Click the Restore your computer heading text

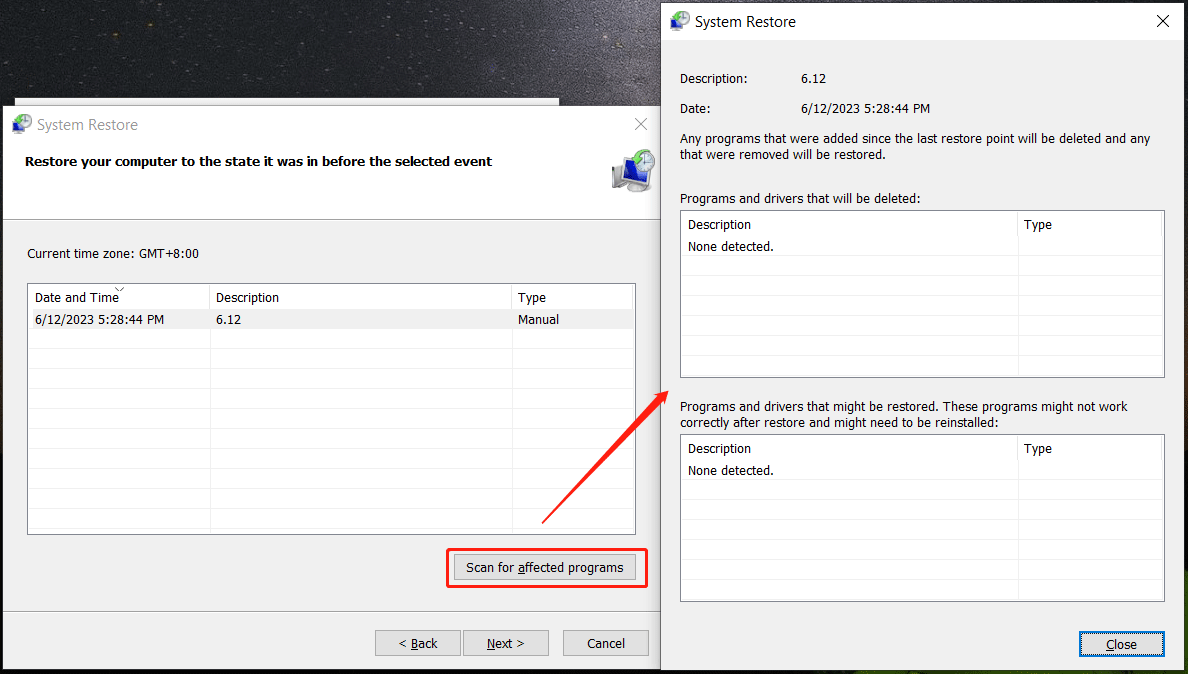pos(258,161)
